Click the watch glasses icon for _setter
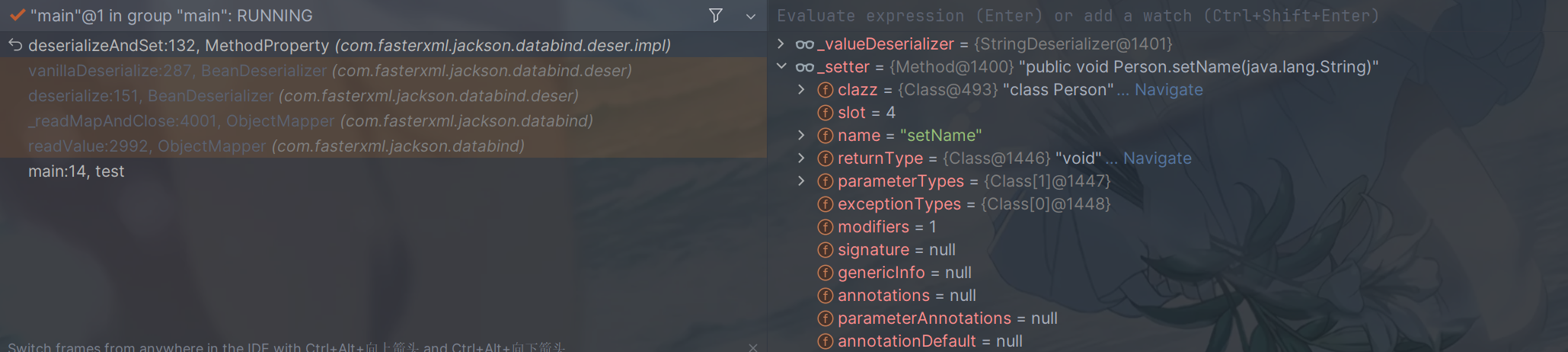Viewport: 1568px width, 352px height. click(x=804, y=67)
